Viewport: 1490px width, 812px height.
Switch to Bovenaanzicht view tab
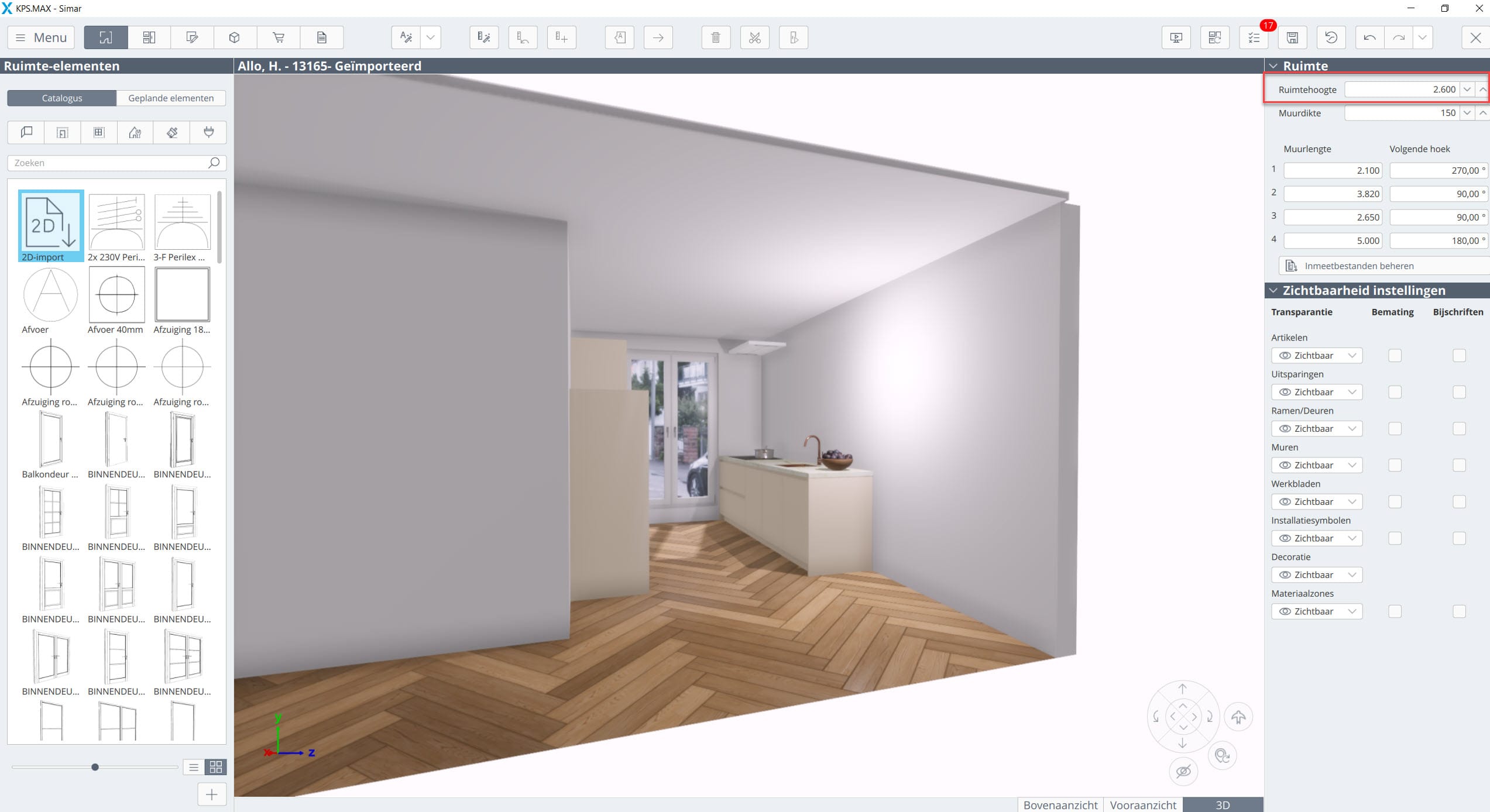(1060, 805)
